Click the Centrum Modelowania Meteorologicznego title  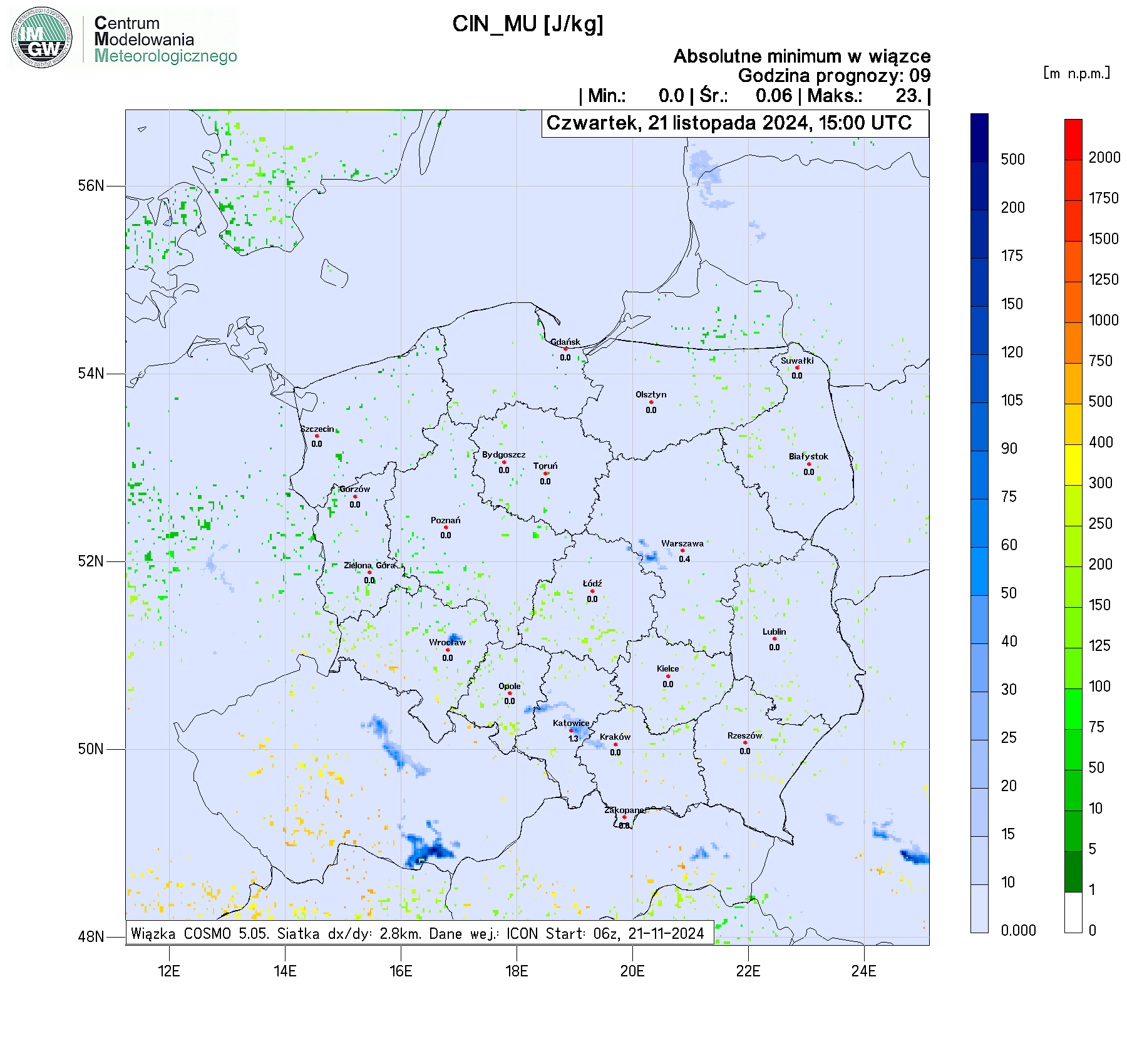click(165, 39)
